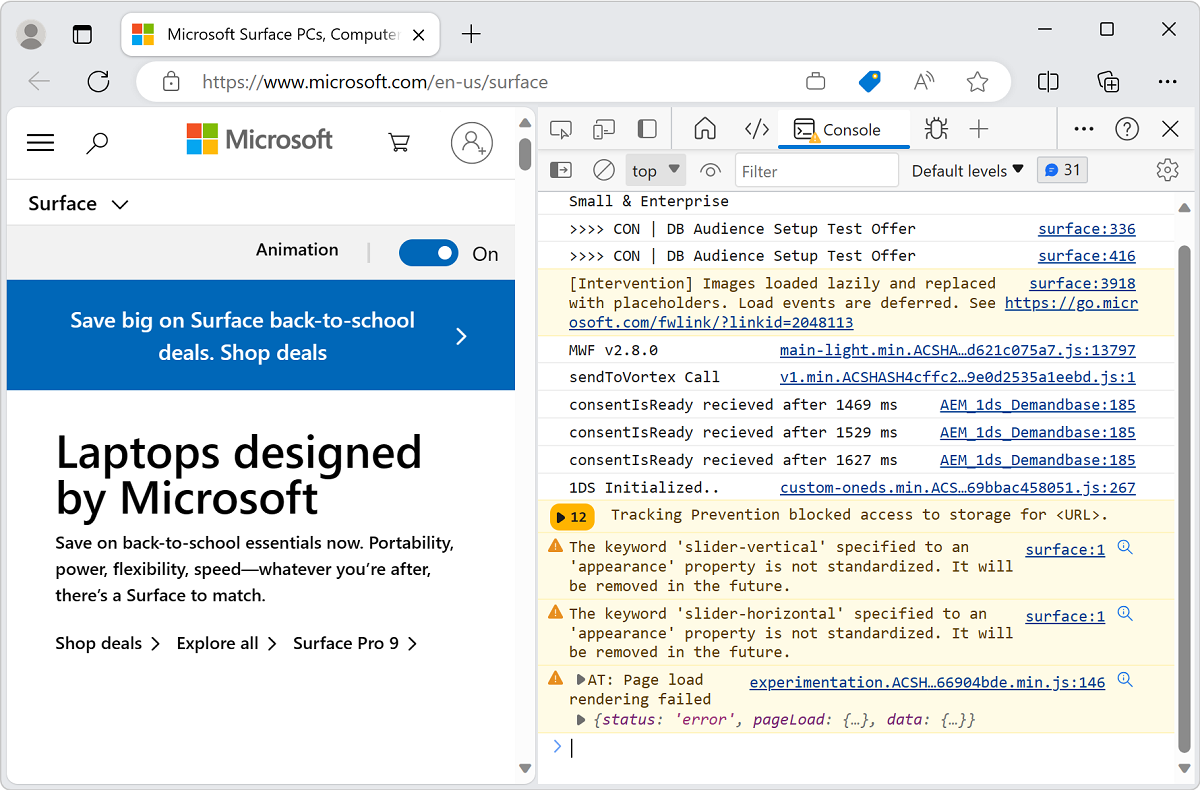Viewport: 1200px width, 790px height.
Task: Click the Shop deals link
Action: coord(99,643)
